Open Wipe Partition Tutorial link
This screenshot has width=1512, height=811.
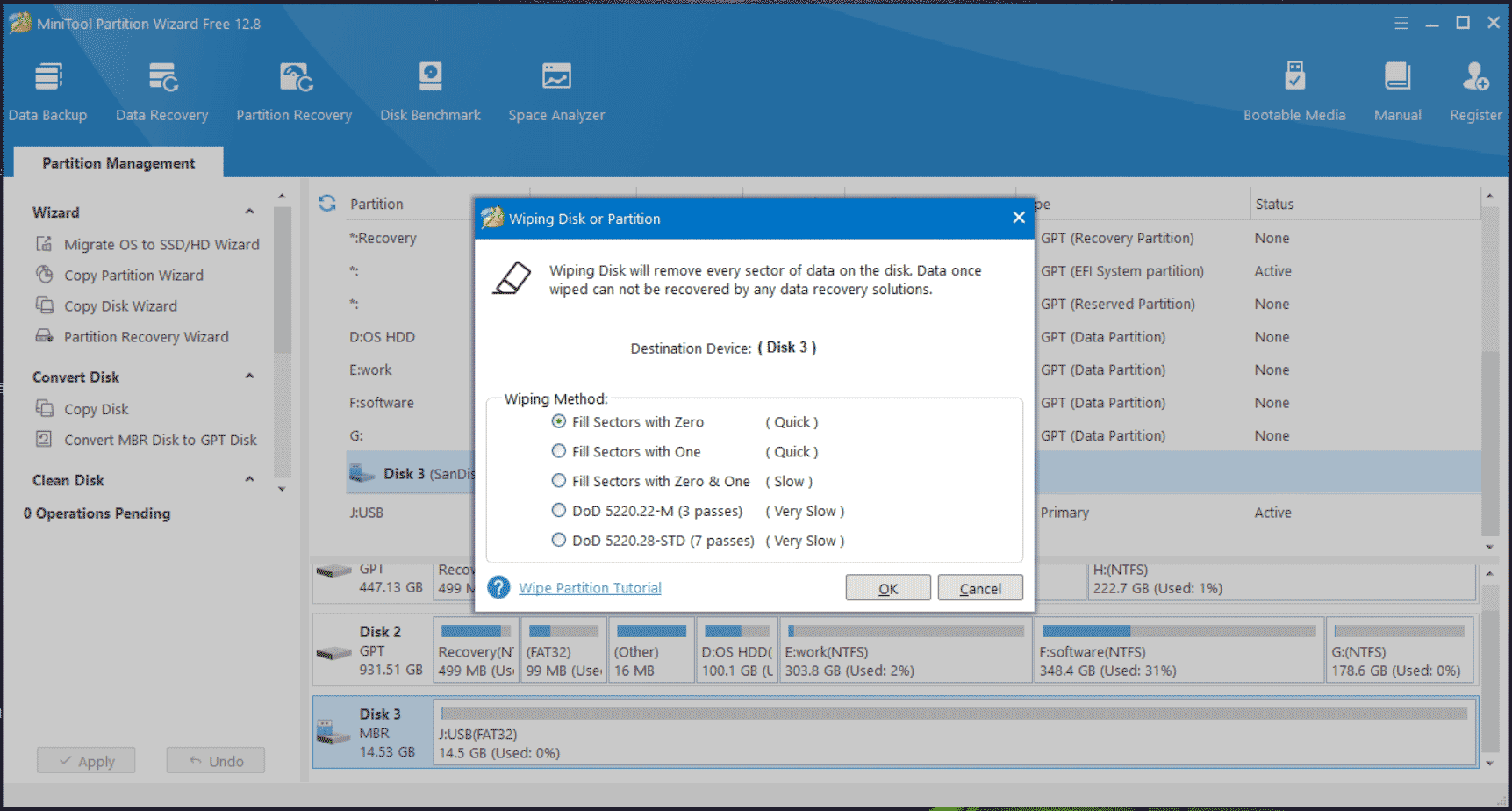point(590,588)
